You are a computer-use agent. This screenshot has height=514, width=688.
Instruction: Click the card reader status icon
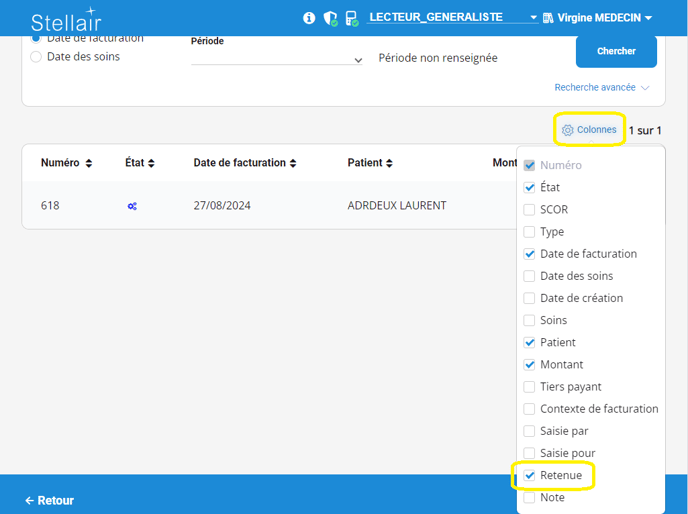351,18
